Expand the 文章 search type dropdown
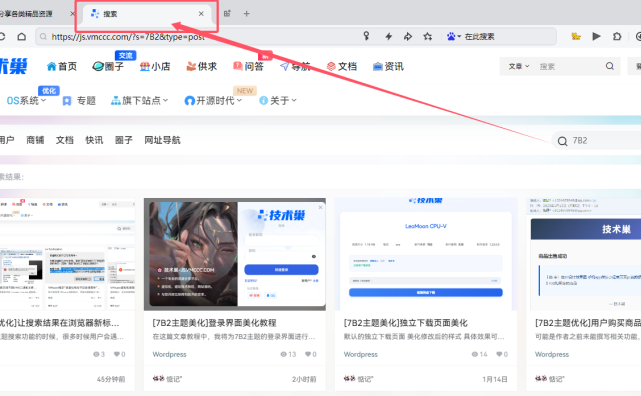The image size is (641, 396). [x=519, y=66]
